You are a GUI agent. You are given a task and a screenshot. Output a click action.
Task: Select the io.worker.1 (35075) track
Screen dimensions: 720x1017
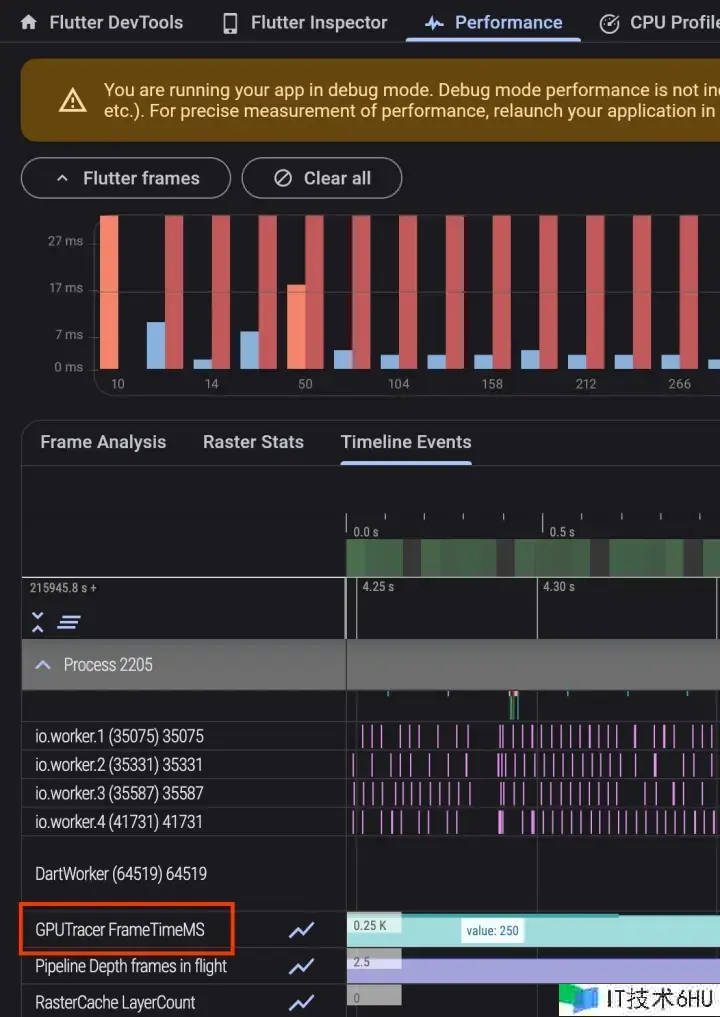click(x=119, y=736)
